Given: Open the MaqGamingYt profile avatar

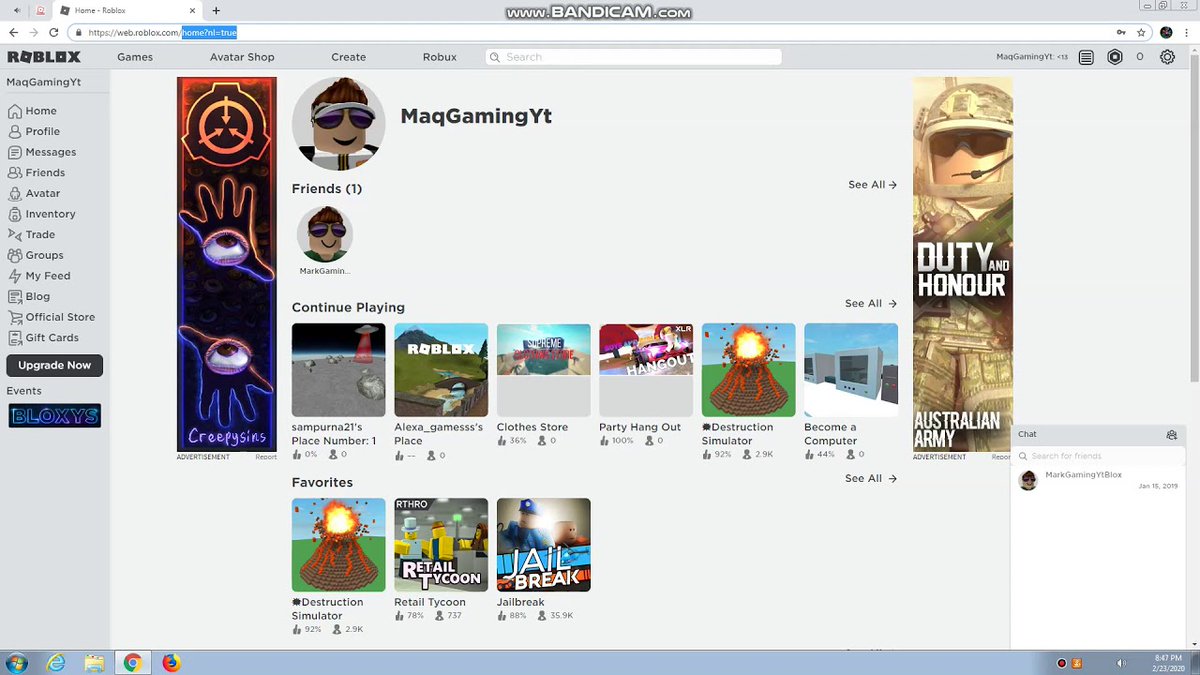Looking at the screenshot, I should click(x=339, y=124).
